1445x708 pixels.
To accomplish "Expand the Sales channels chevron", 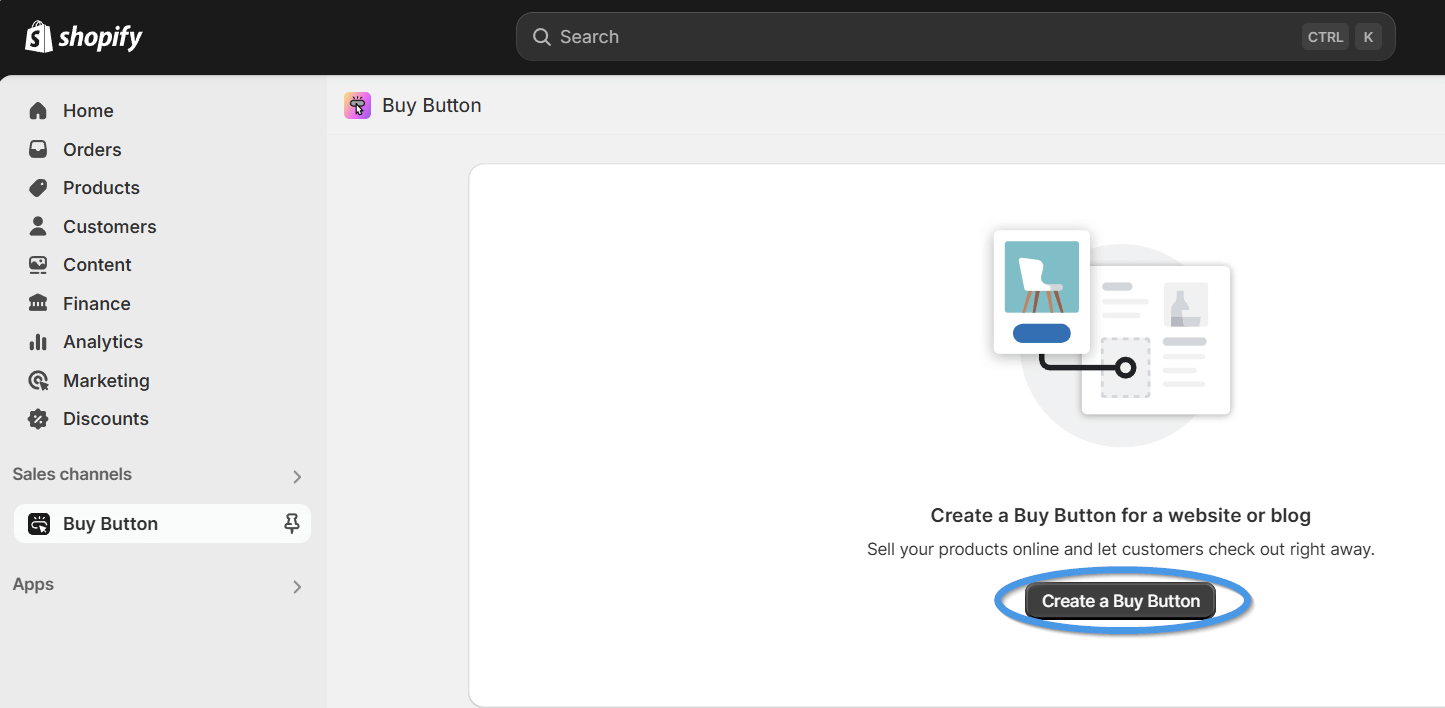I will 297,477.
